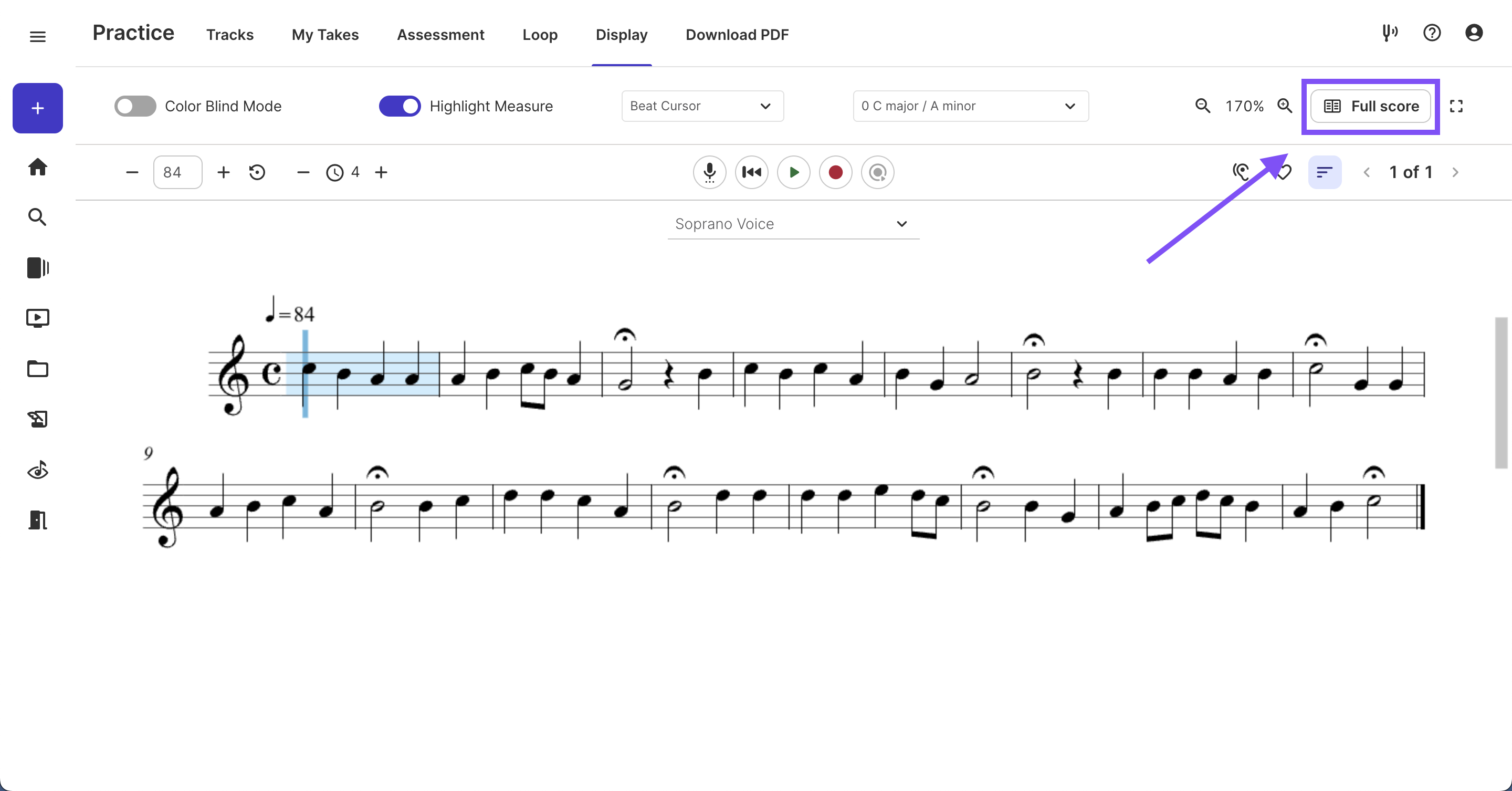This screenshot has height=791, width=1512.
Task: Open the Loop tab
Action: (x=539, y=35)
